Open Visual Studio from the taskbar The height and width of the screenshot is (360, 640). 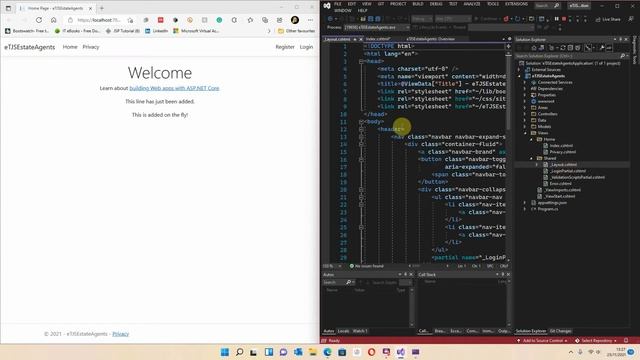[401, 352]
